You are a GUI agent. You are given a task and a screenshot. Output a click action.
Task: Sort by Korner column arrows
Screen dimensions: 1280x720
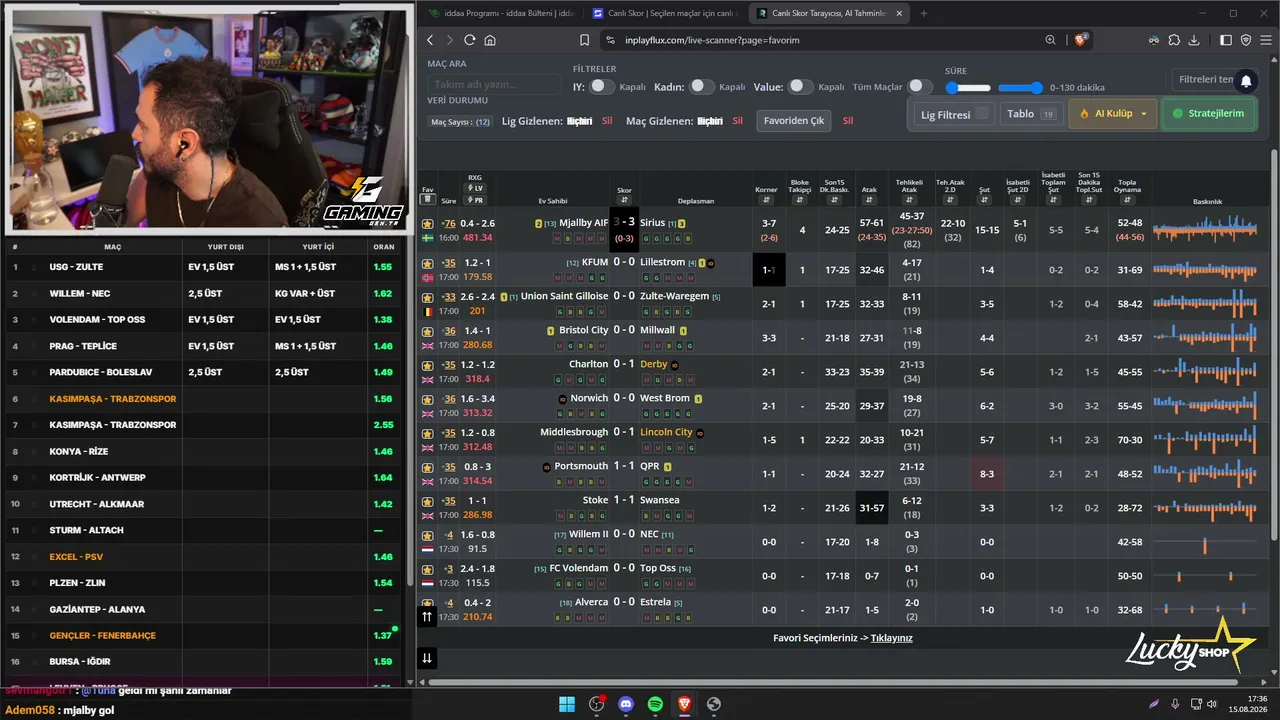(766, 200)
